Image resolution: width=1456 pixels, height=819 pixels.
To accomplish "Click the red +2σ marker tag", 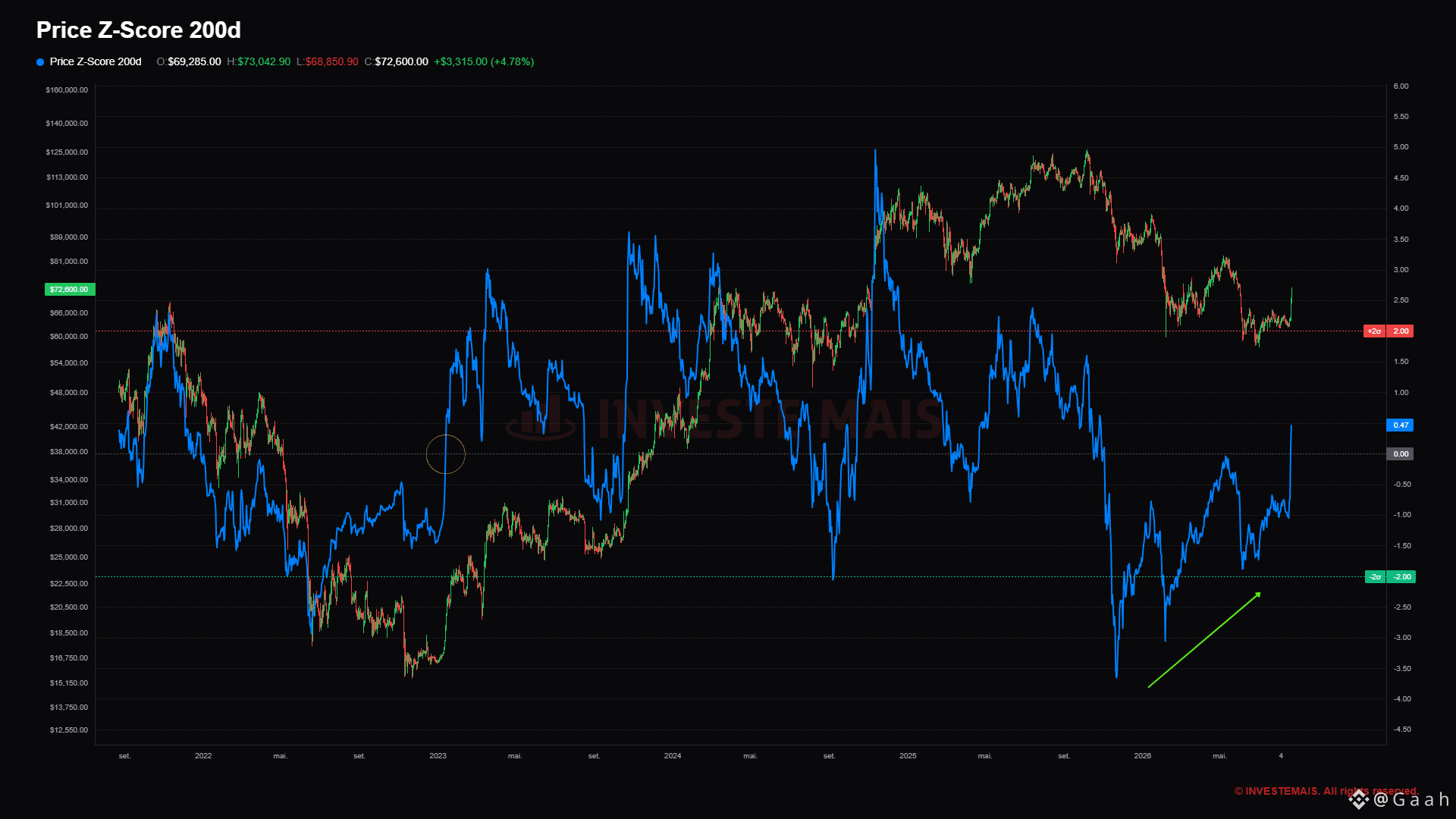I will click(x=1374, y=331).
